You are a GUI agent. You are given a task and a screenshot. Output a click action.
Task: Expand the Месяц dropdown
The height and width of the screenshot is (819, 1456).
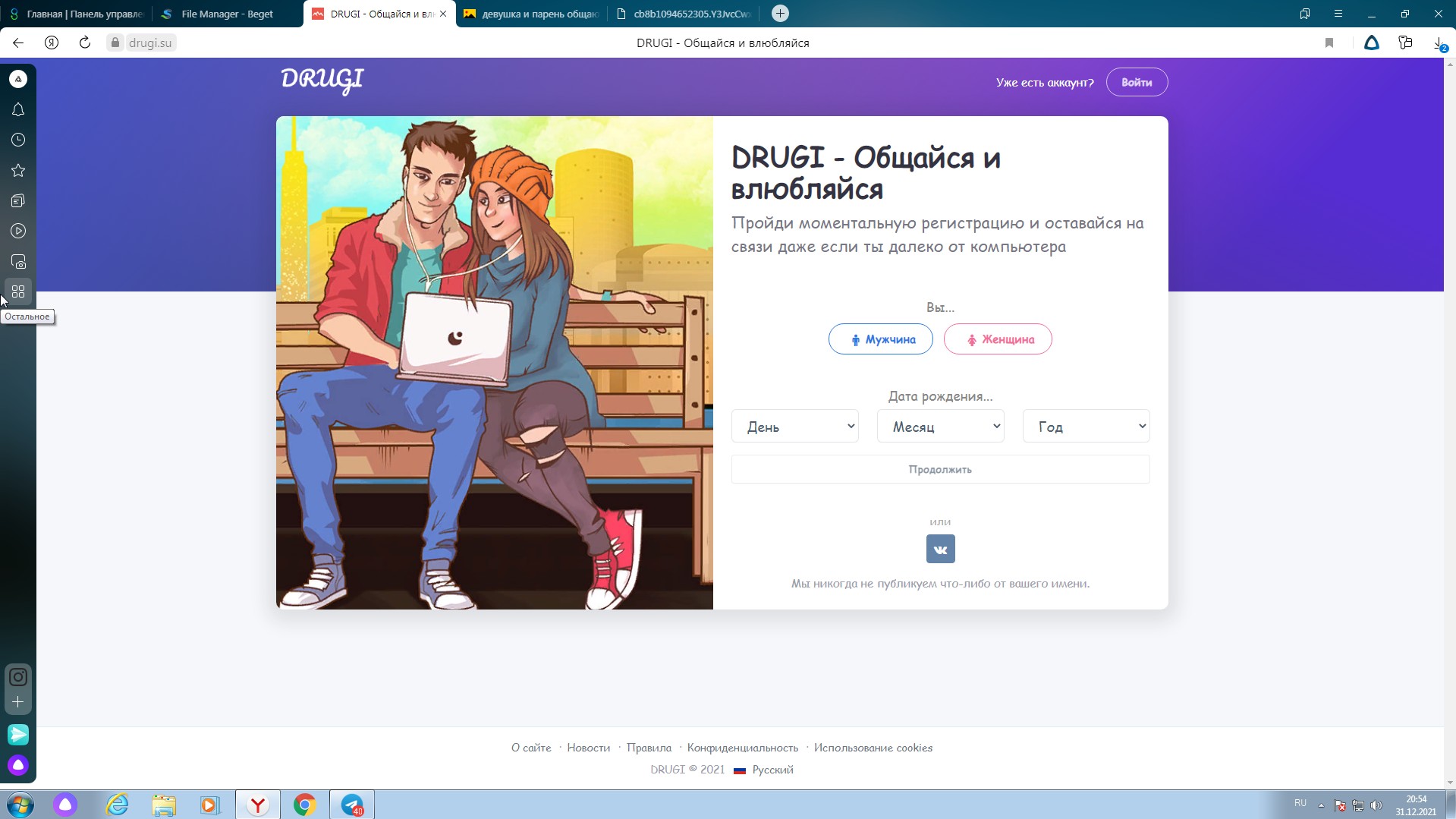pos(940,427)
